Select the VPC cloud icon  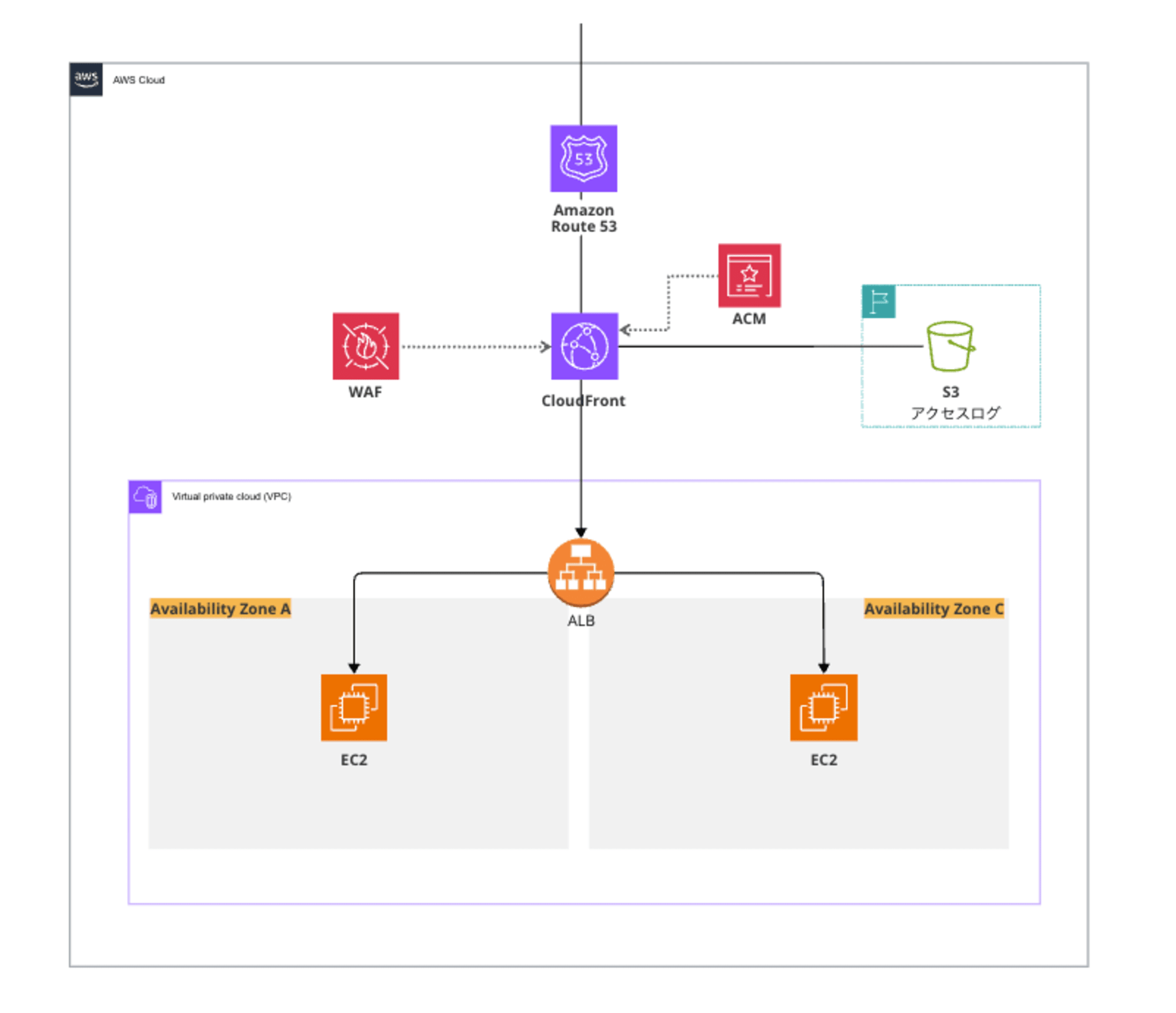coord(145,497)
